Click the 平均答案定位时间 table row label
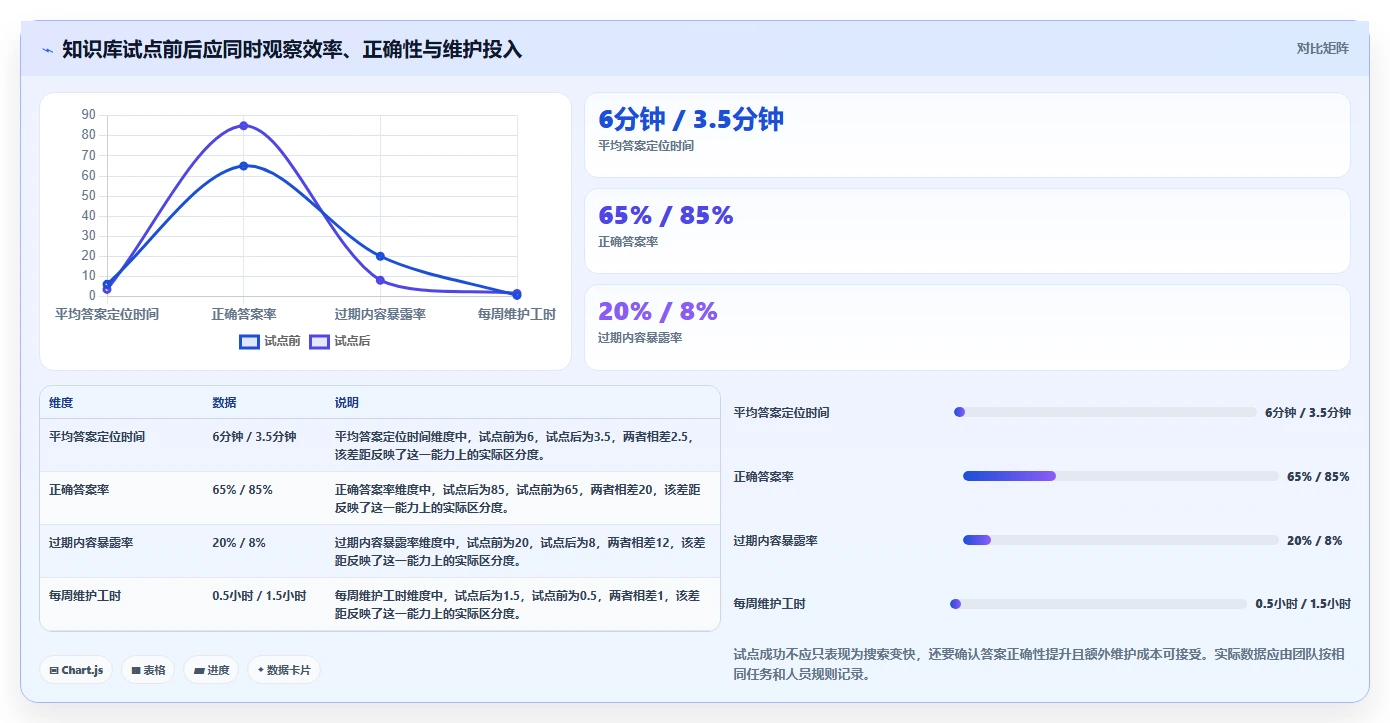Screen dimensions: 1390x723 [97, 437]
